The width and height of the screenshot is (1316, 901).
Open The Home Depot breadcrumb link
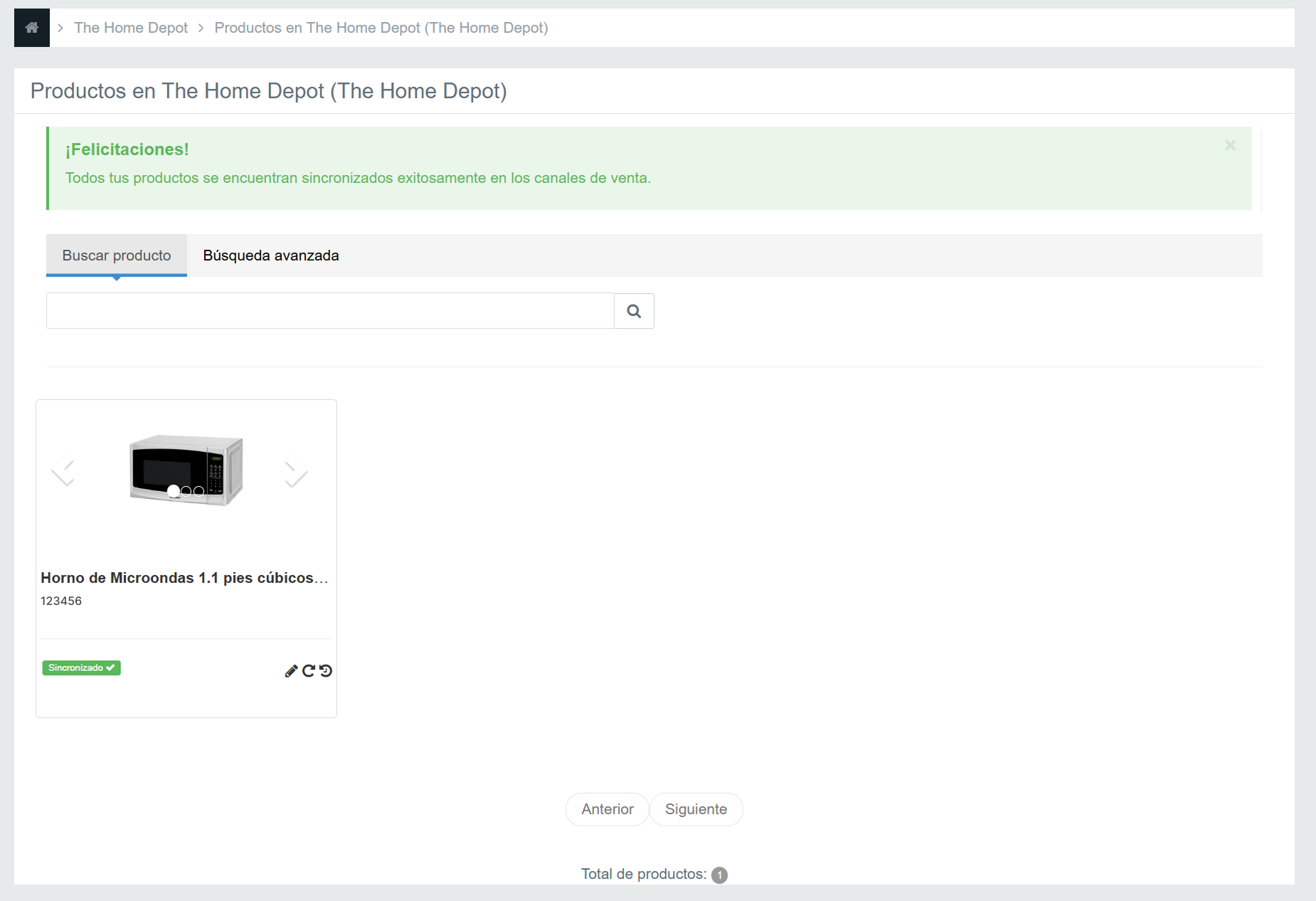point(131,28)
